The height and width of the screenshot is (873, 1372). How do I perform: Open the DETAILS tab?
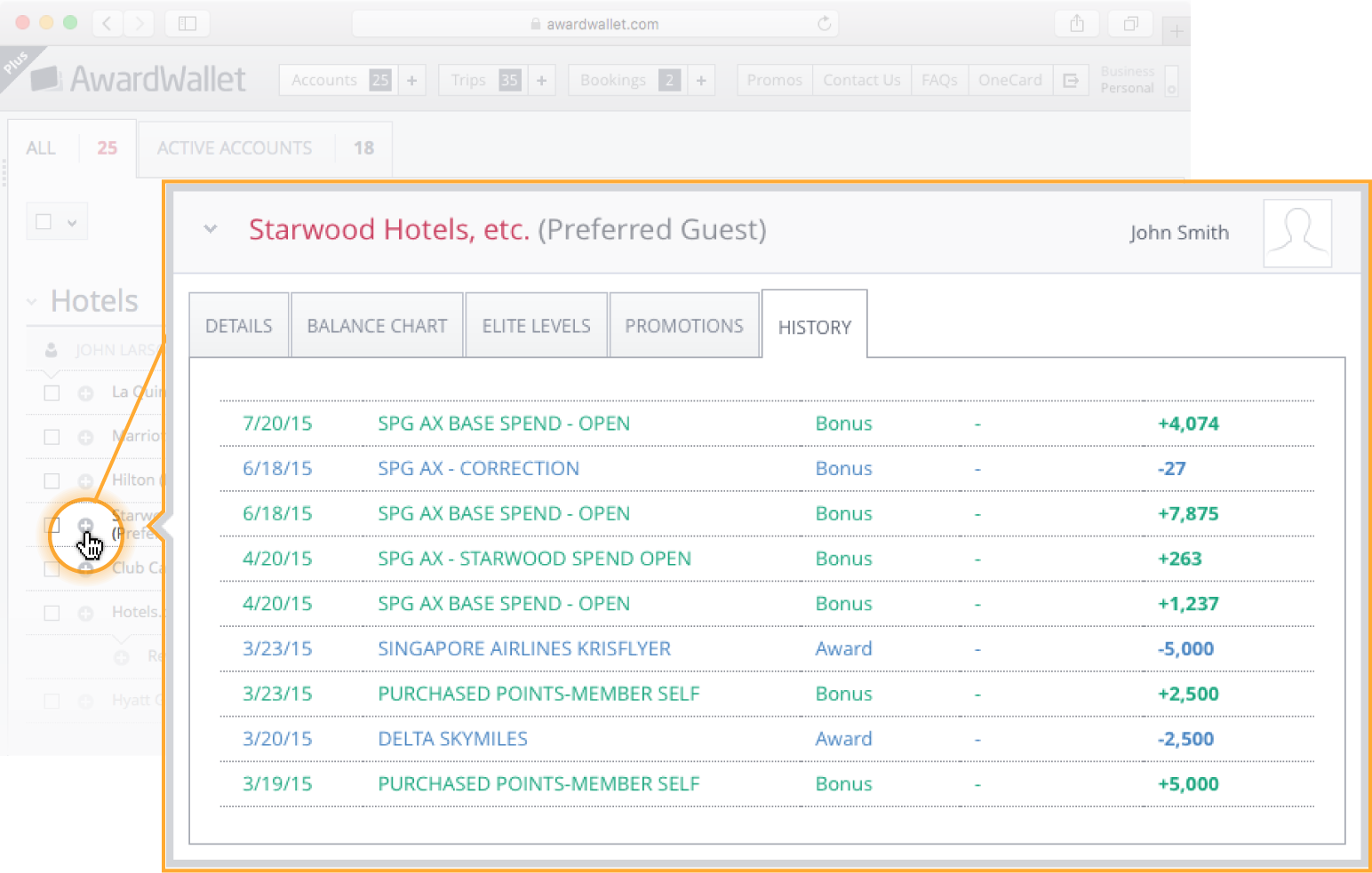coord(239,325)
